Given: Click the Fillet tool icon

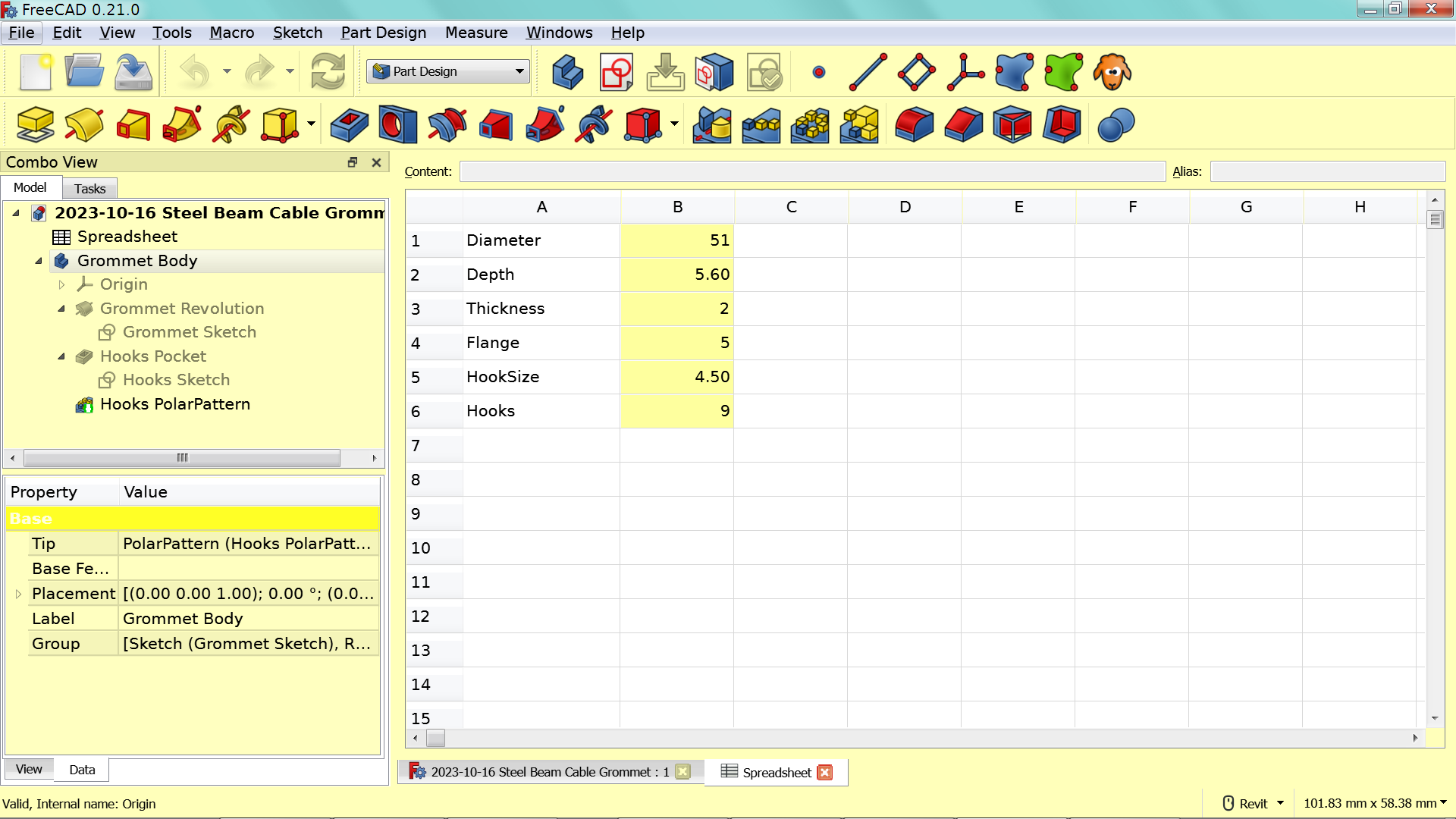Looking at the screenshot, I should click(914, 124).
